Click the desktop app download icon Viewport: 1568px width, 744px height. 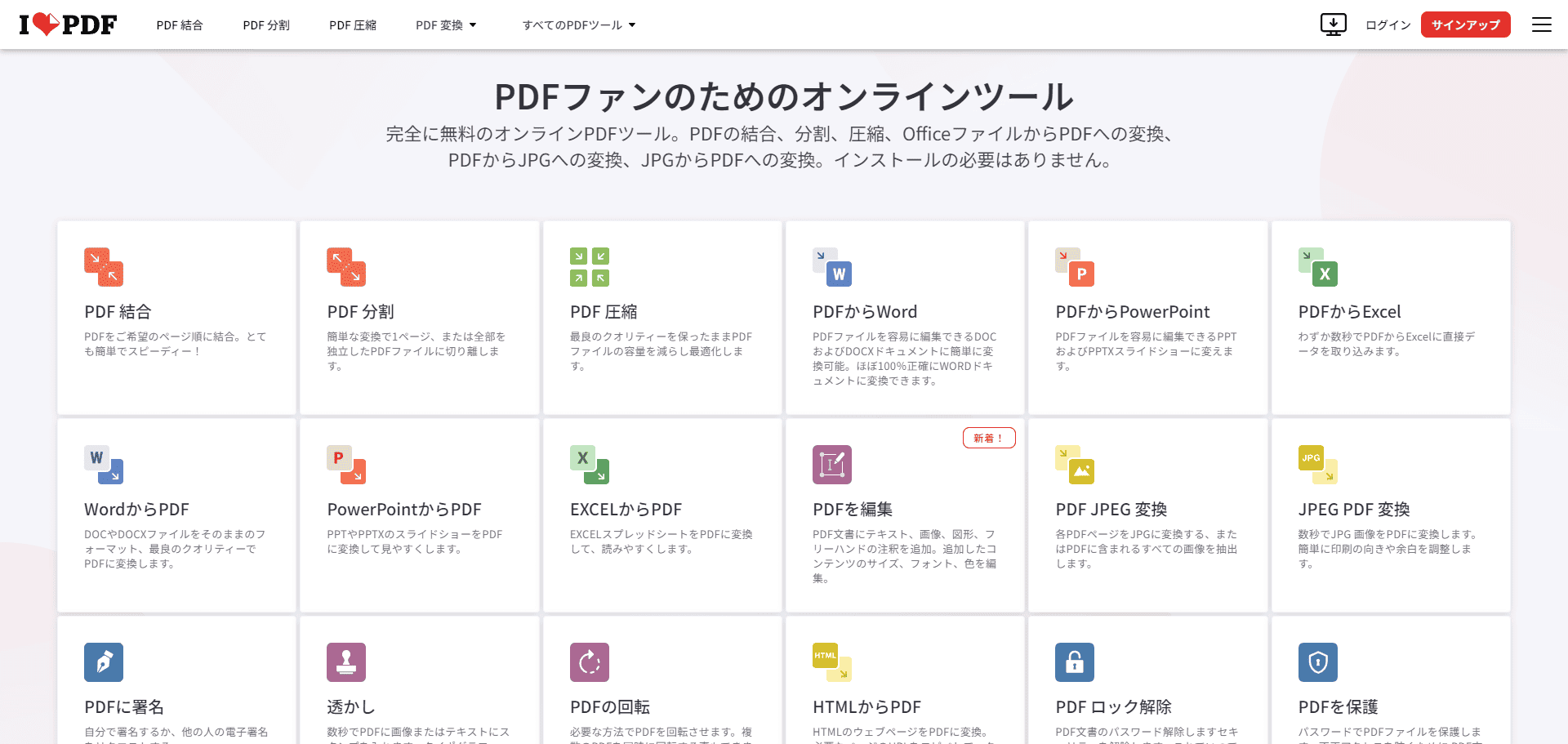point(1334,25)
